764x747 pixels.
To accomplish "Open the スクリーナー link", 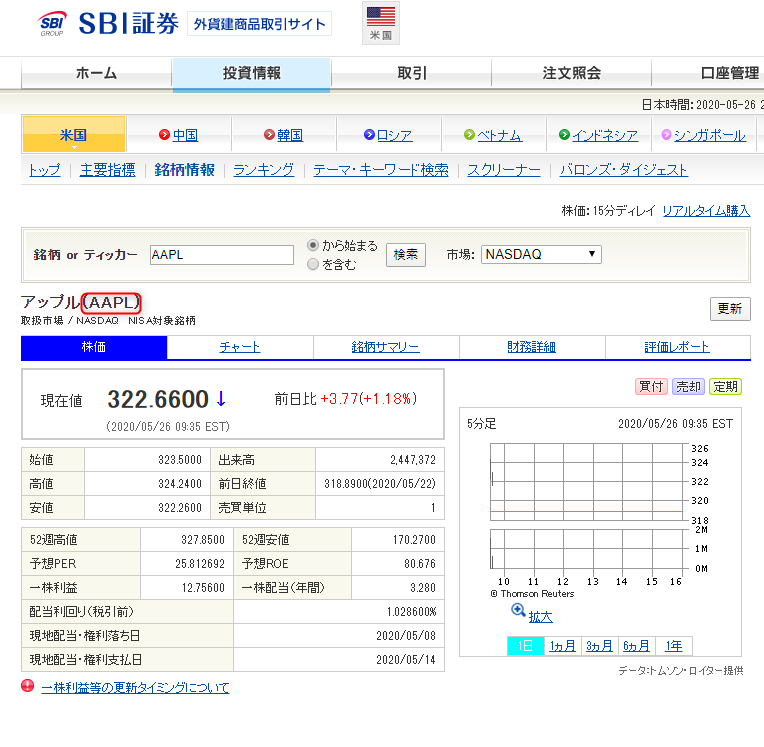I will click(504, 170).
